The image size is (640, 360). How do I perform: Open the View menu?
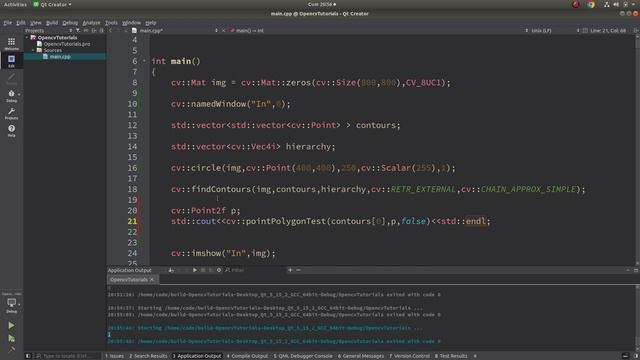pyautogui.click(x=36, y=23)
